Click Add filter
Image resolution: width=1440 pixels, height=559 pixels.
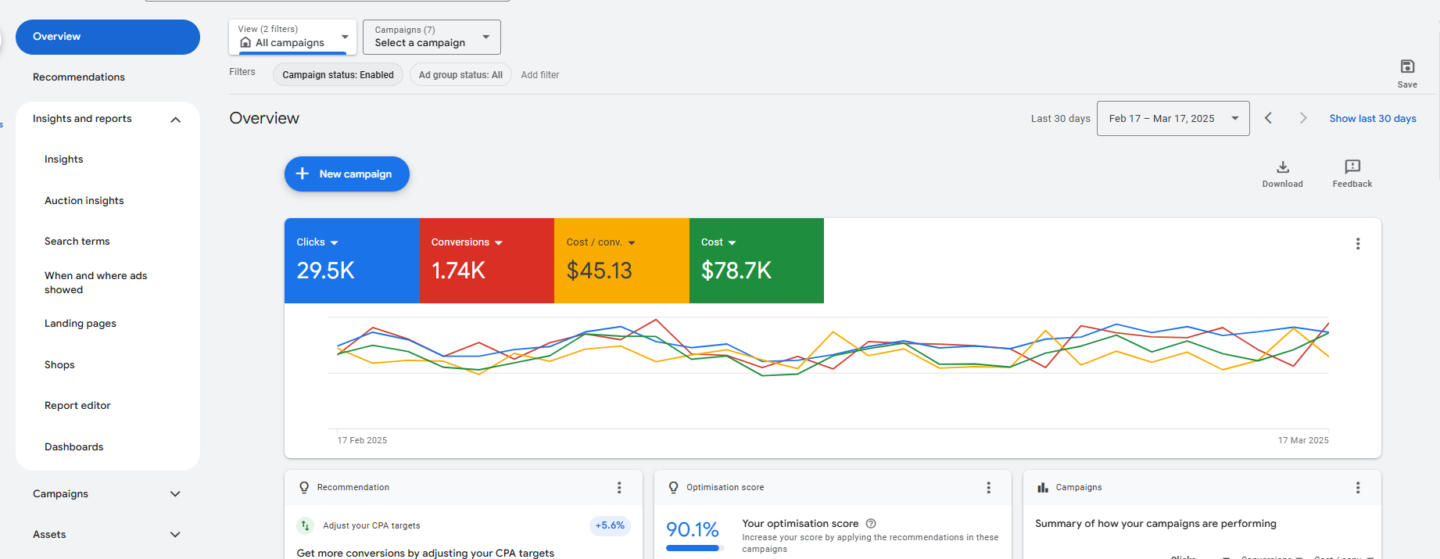(540, 75)
